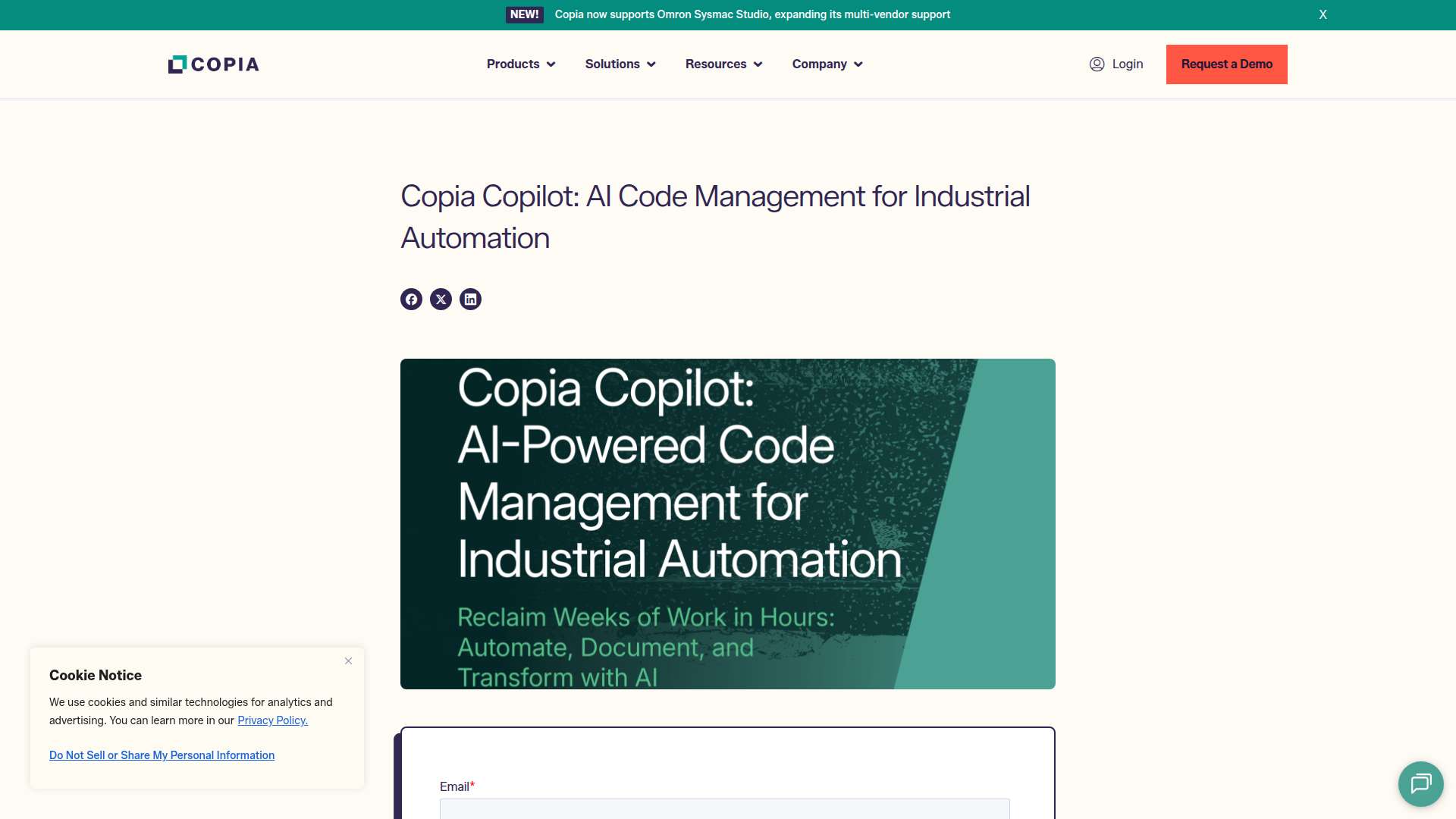Image resolution: width=1456 pixels, height=819 pixels.
Task: Click Request a Demo button
Action: pyautogui.click(x=1226, y=64)
